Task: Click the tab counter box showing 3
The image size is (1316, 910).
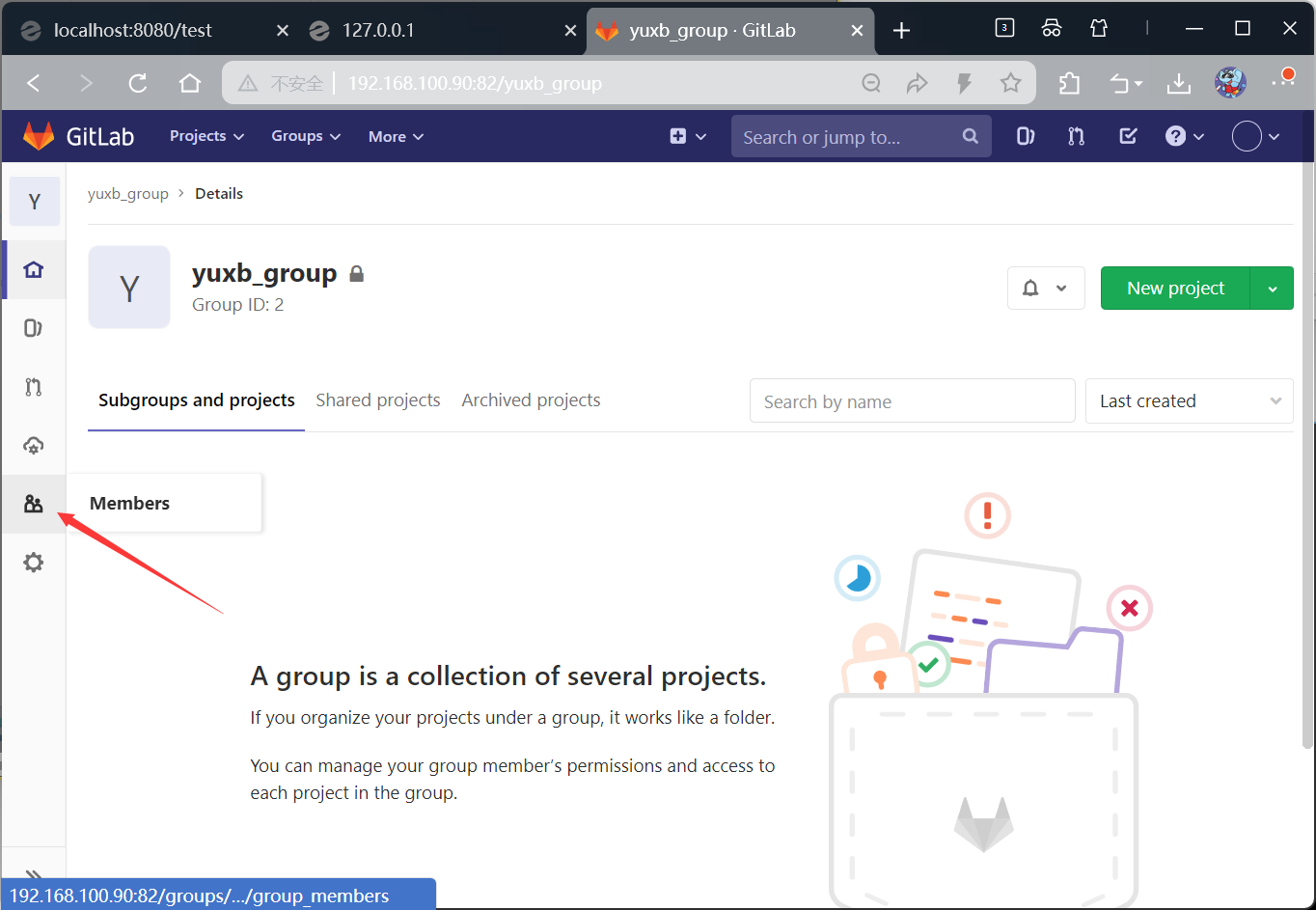Action: point(1004,28)
